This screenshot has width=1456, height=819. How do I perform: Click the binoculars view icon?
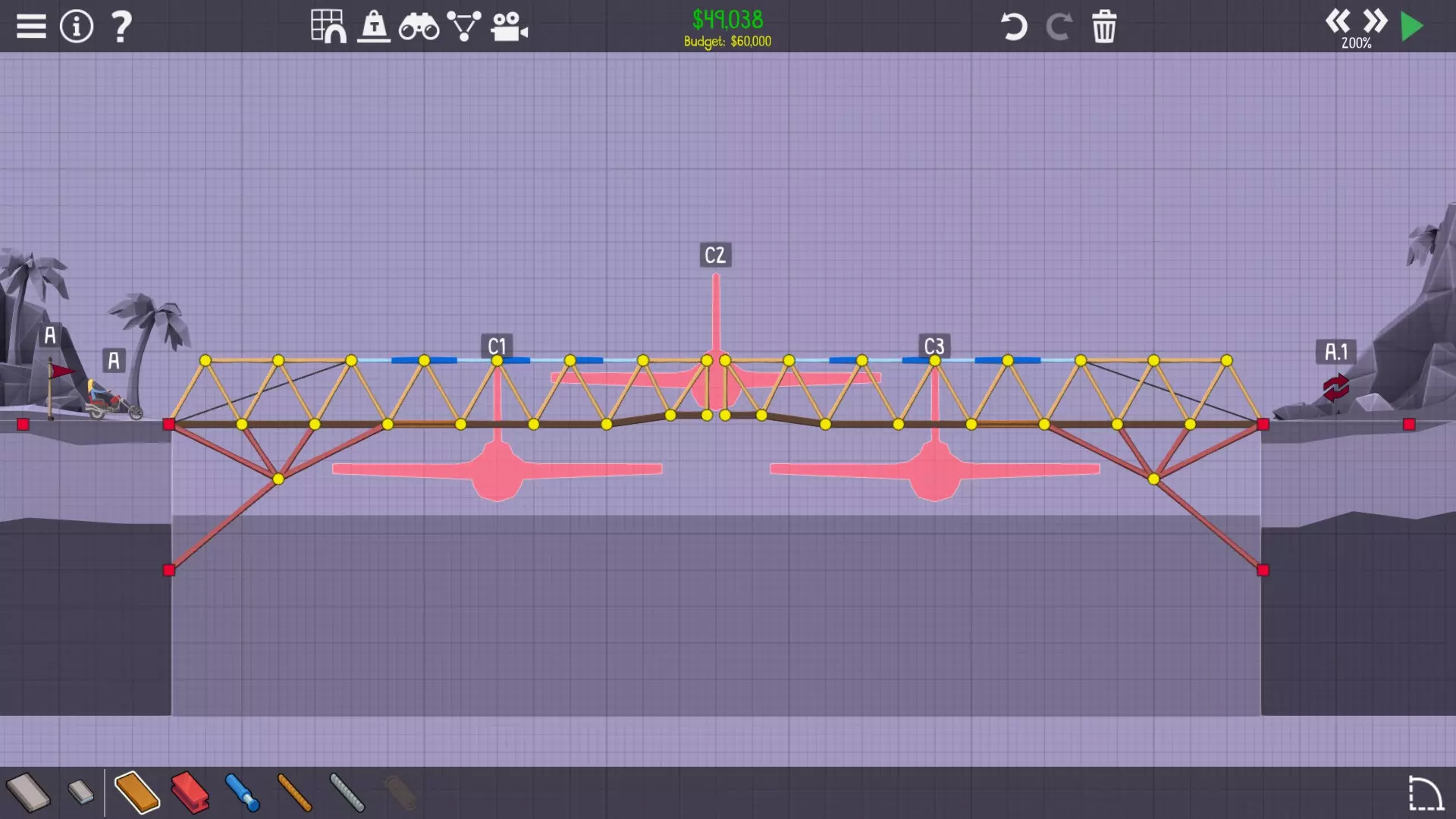coord(419,27)
